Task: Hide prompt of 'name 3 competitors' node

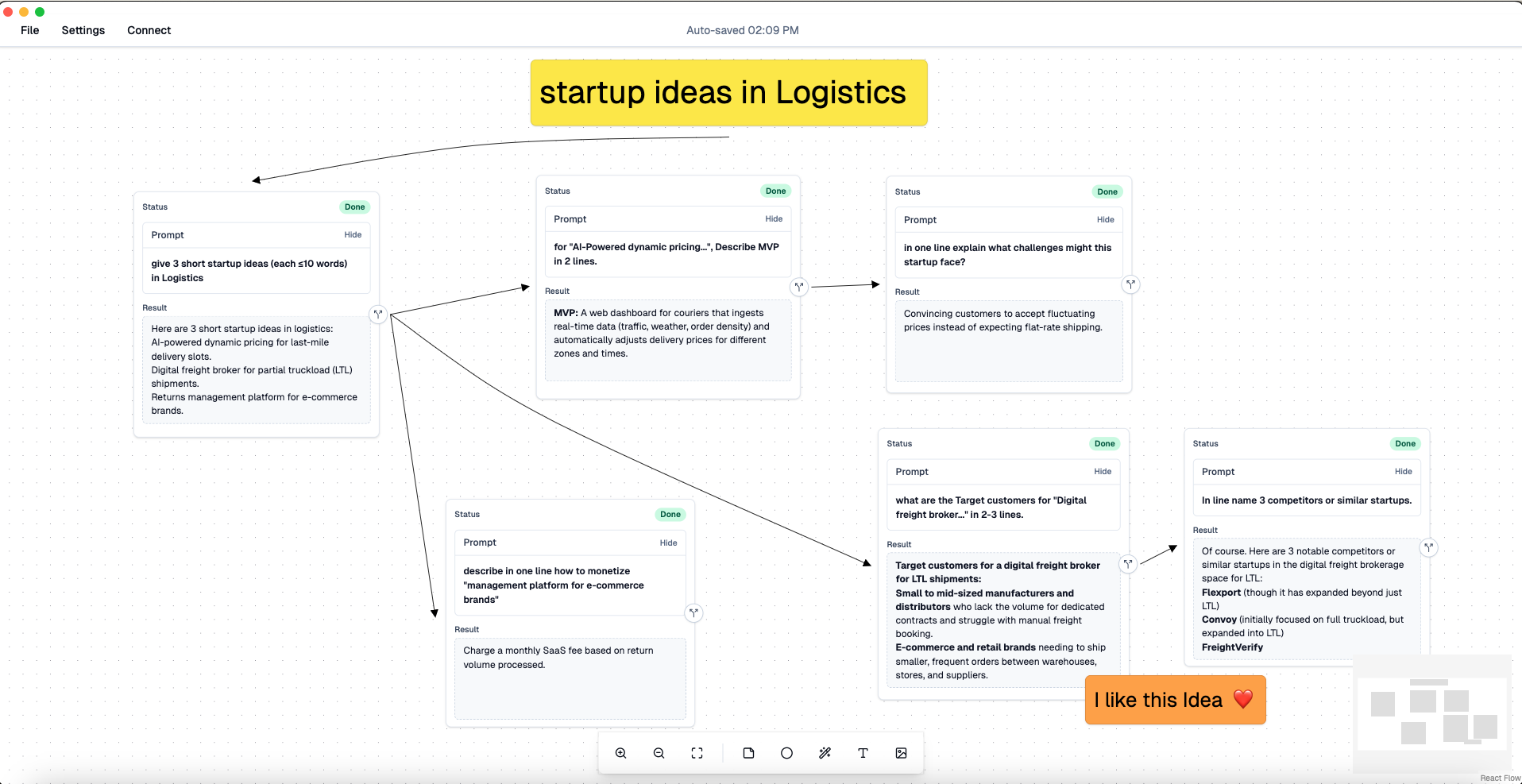Action: click(x=1403, y=472)
